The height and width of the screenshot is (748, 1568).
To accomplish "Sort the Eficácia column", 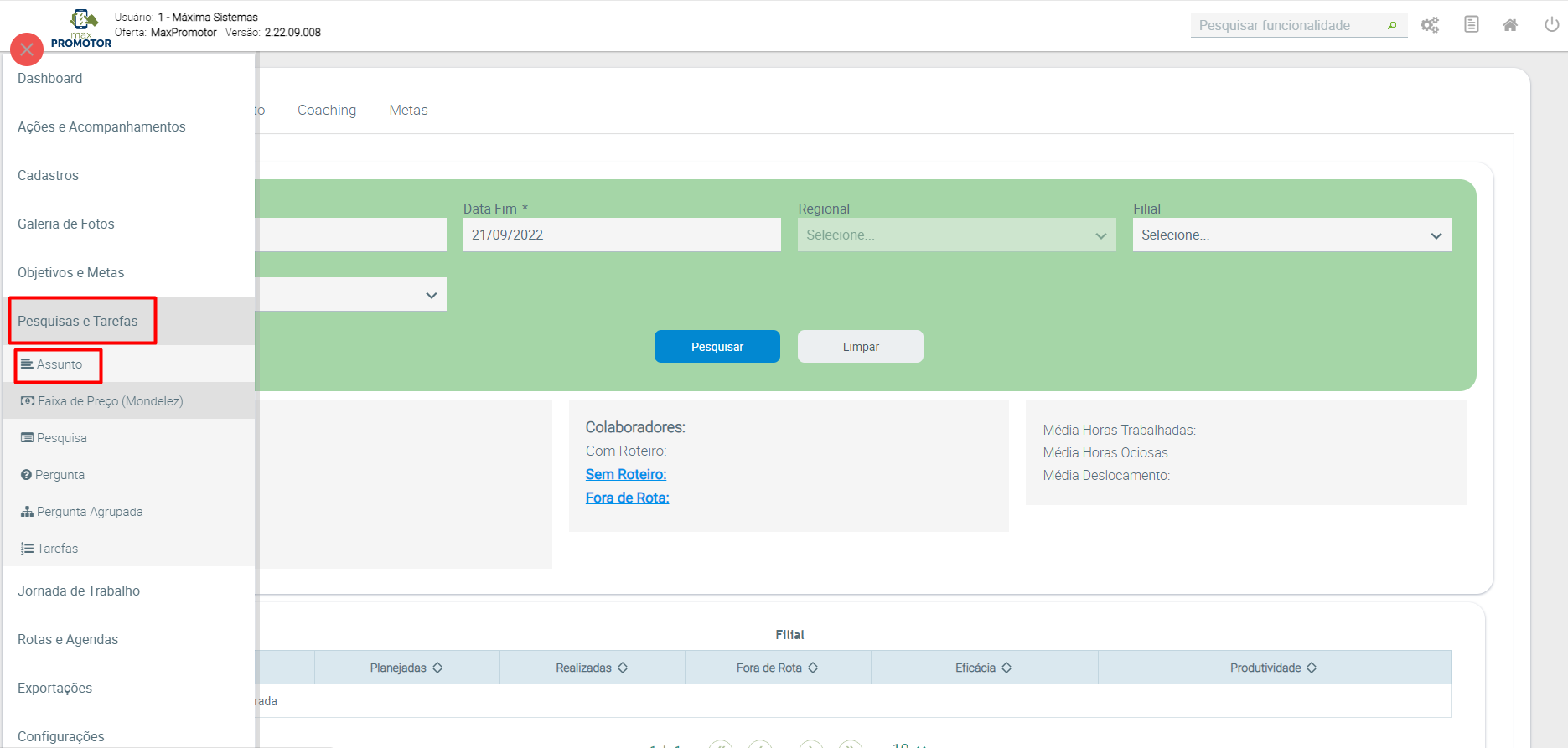I will (1007, 668).
